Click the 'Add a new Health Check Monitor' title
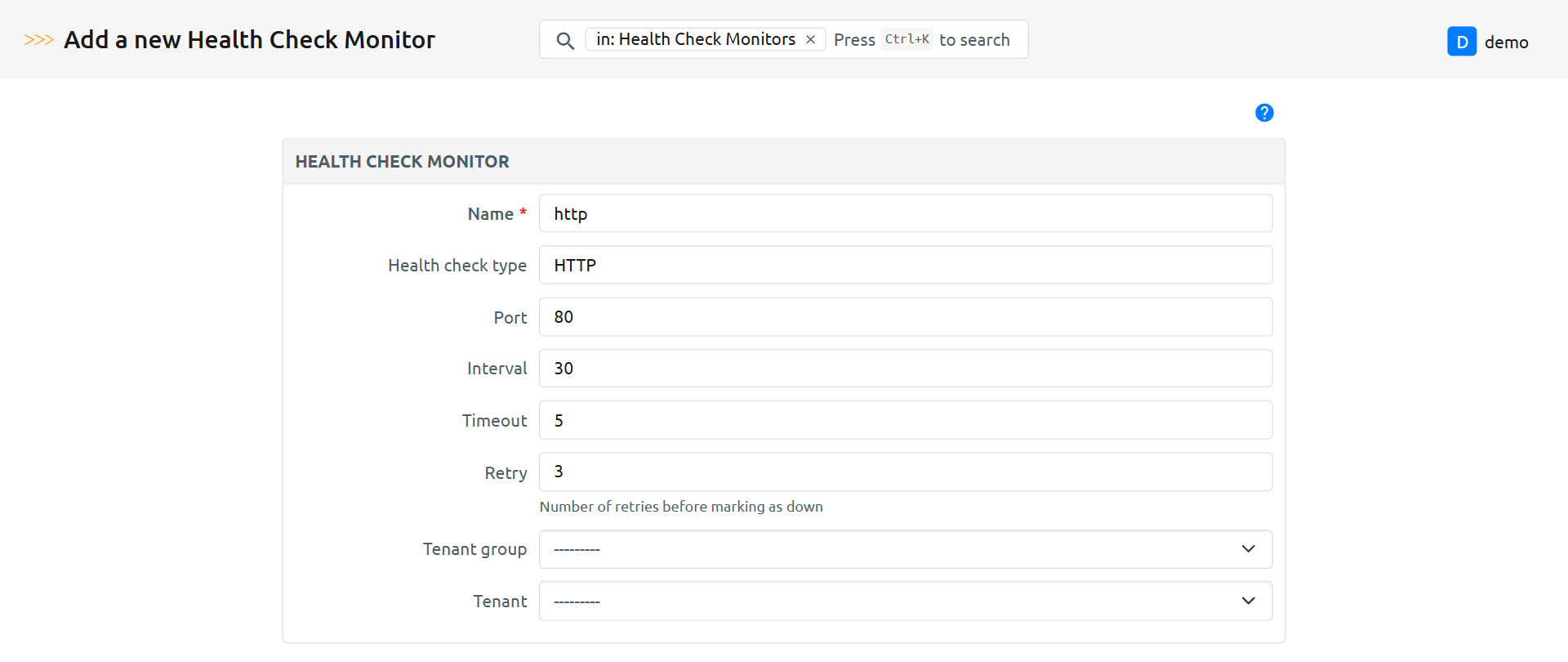The width and height of the screenshot is (1568, 662). click(249, 40)
